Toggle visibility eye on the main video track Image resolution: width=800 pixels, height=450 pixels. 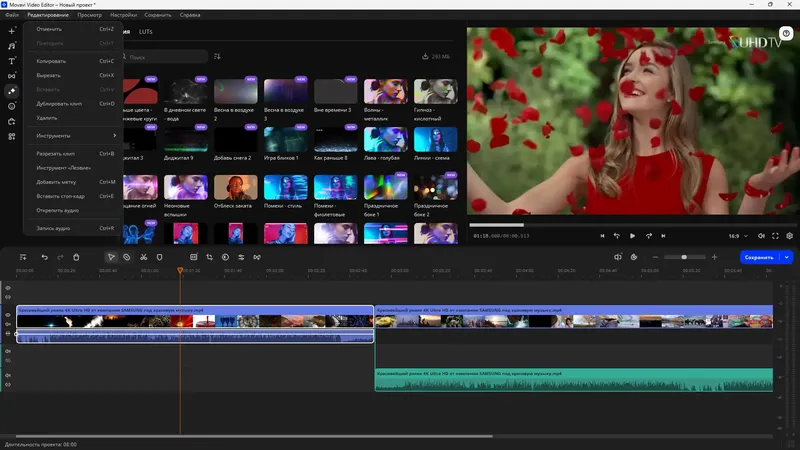[8, 315]
